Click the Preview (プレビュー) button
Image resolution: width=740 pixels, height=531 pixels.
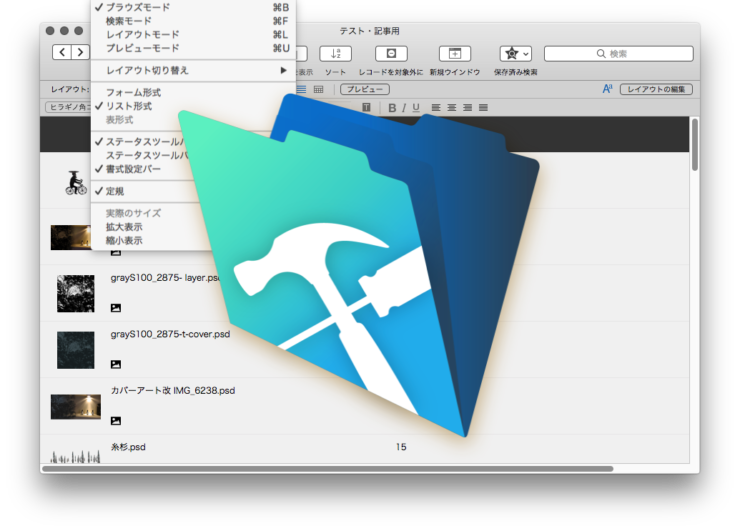coord(365,89)
